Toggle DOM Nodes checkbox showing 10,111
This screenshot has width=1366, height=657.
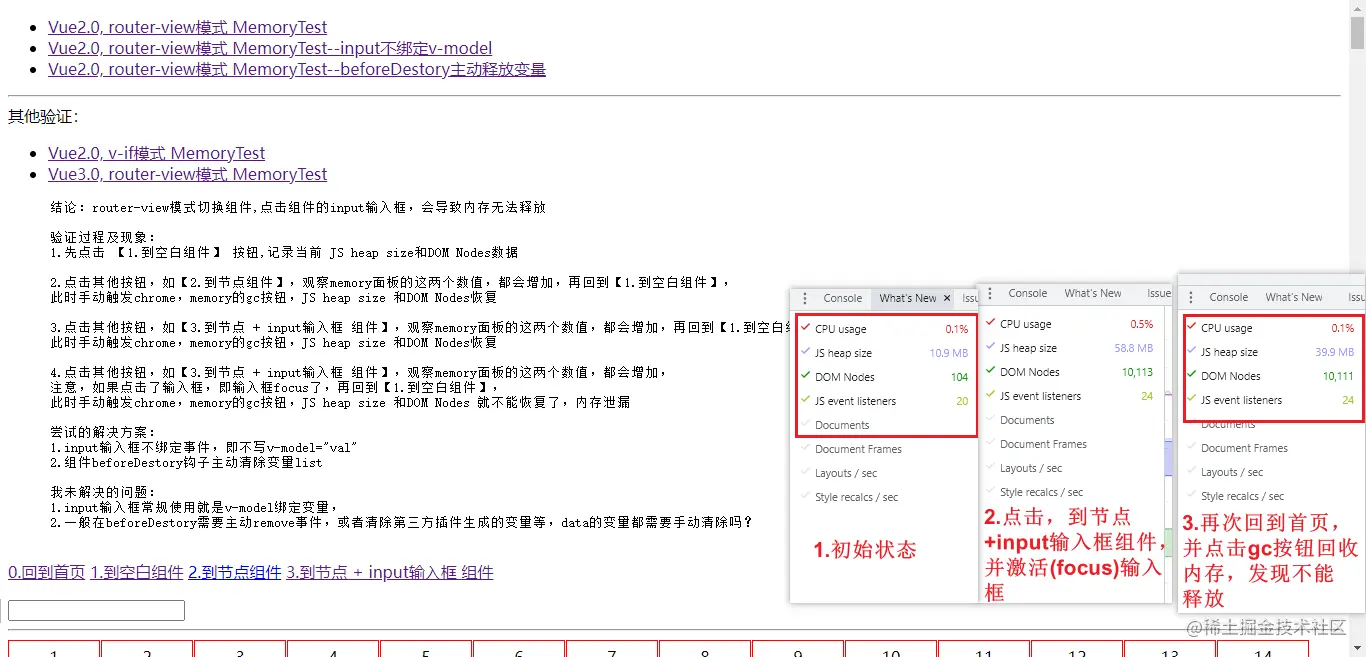click(1191, 375)
